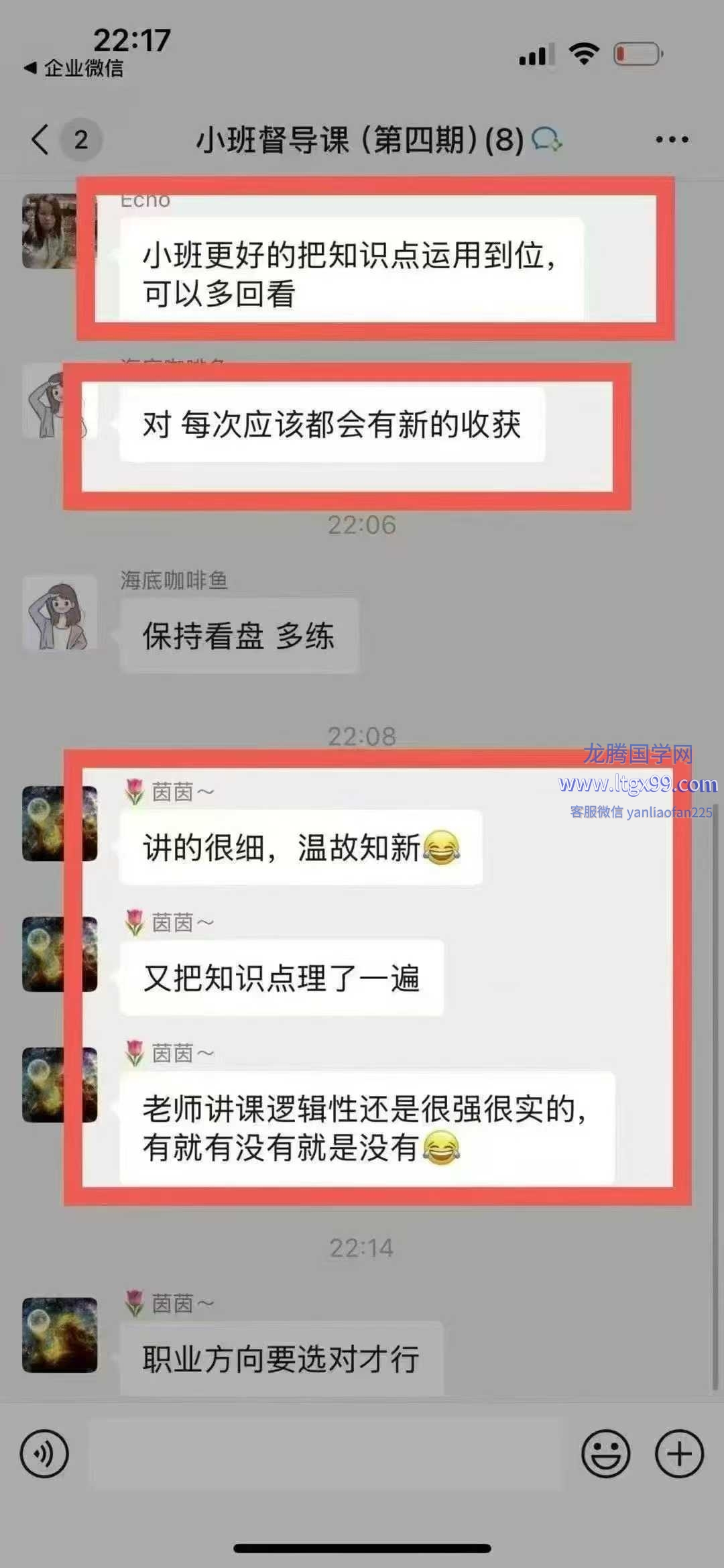
Task: Tap the unread count badge 2
Action: pos(81,139)
